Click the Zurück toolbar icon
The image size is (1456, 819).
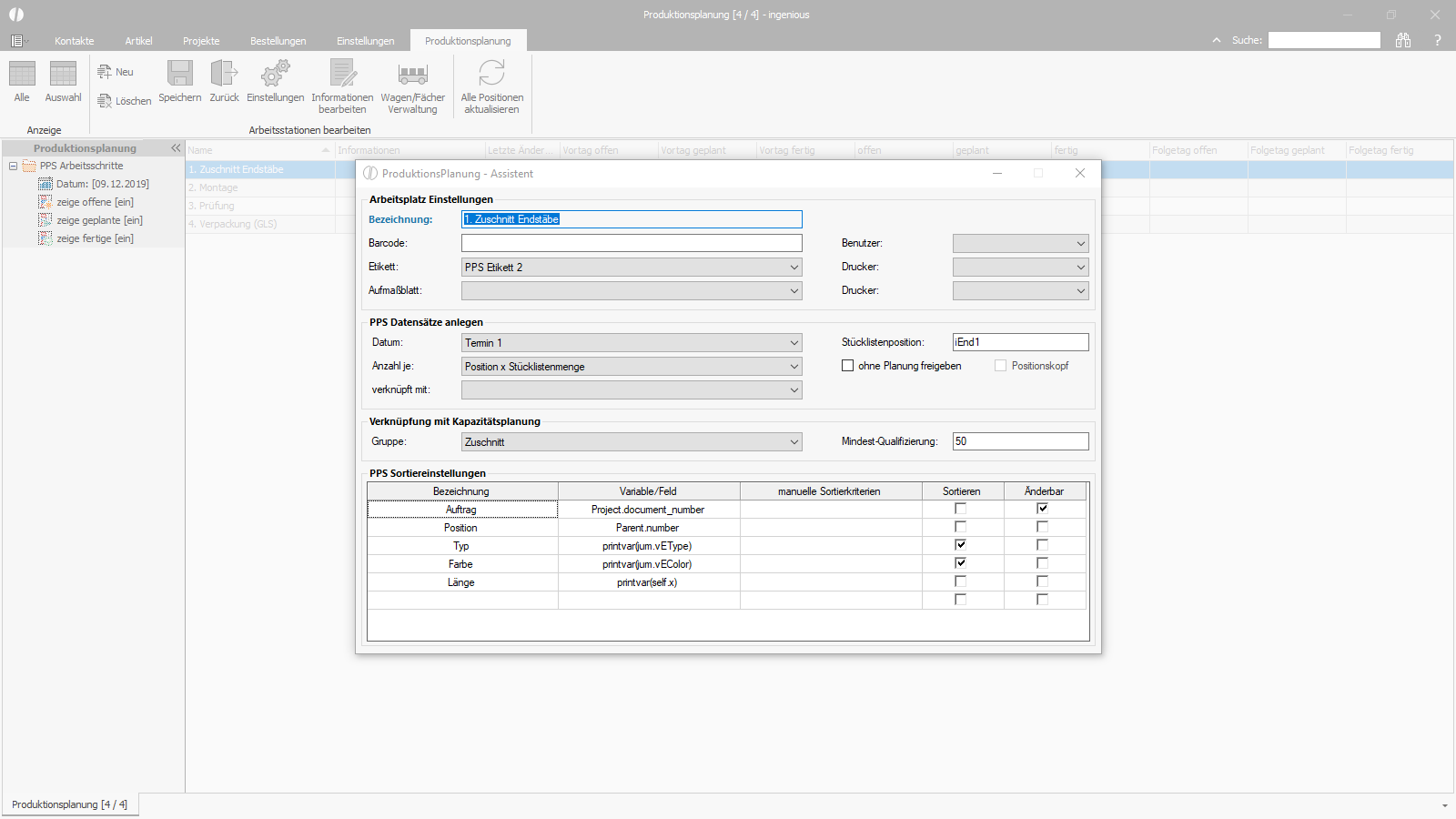pos(224,74)
